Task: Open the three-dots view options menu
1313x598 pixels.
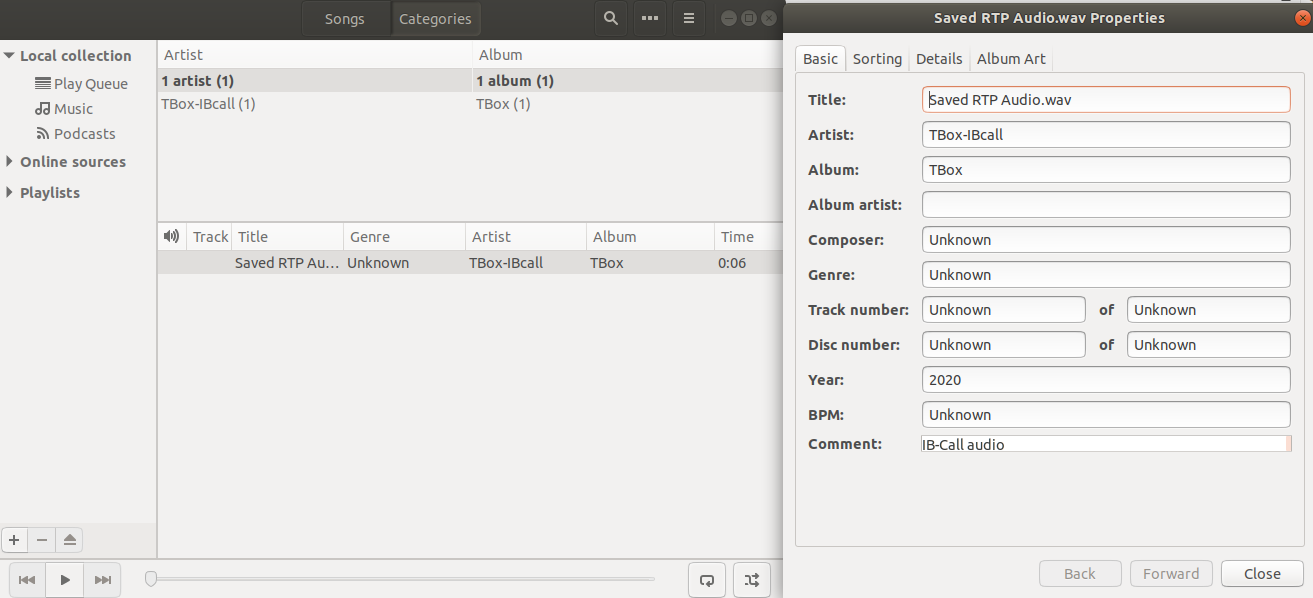Action: tap(650, 19)
